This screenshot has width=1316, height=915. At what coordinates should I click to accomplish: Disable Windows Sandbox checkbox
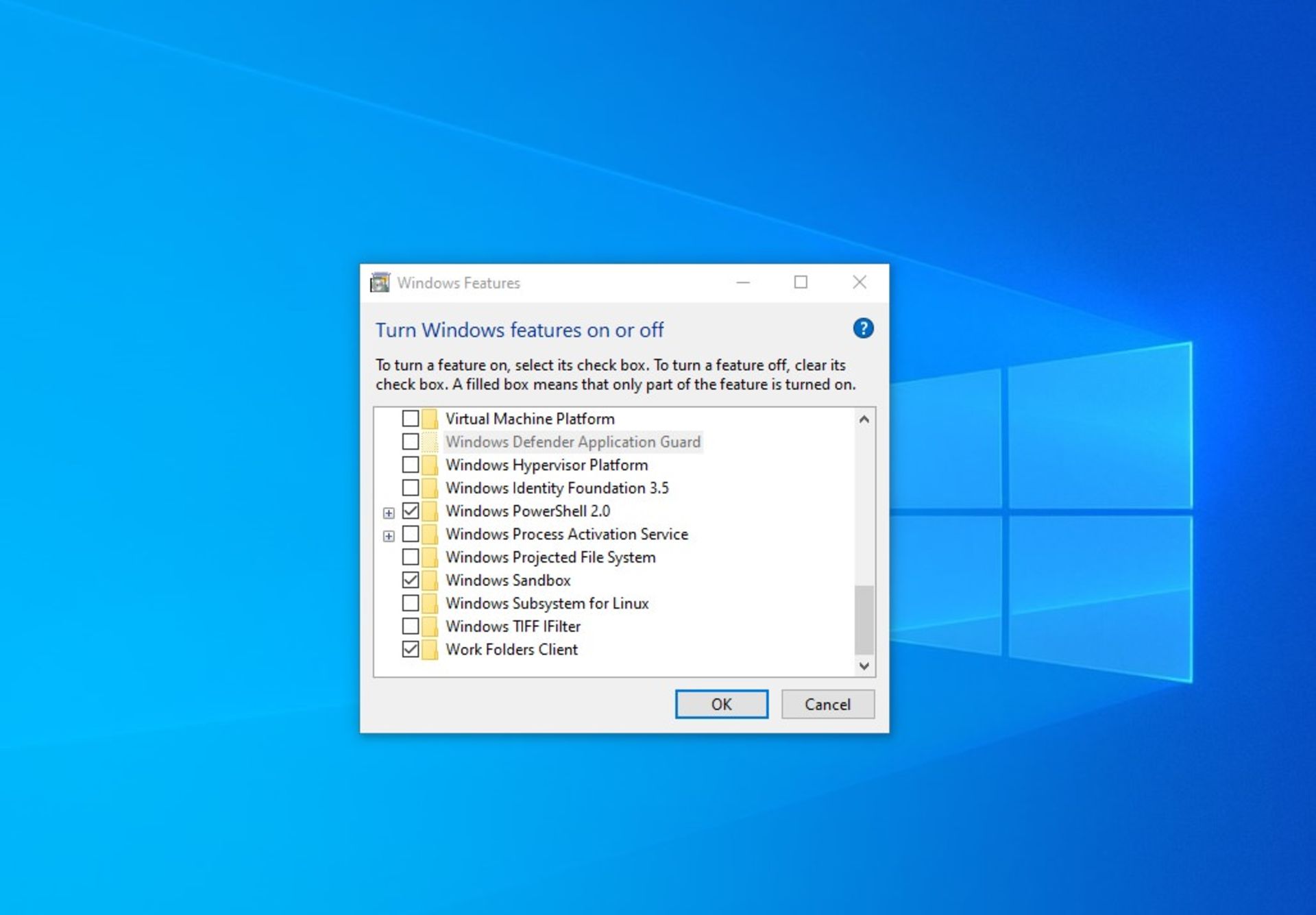coord(410,580)
